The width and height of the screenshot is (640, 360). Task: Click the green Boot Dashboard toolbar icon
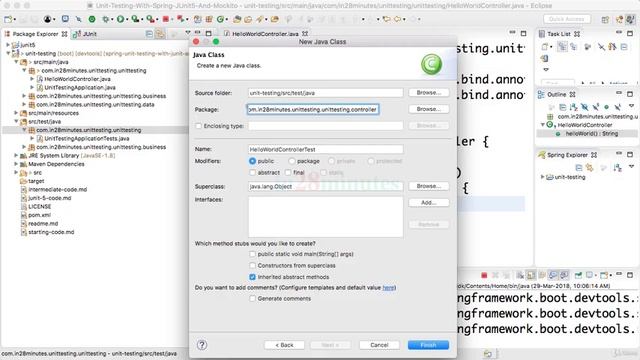[92, 19]
